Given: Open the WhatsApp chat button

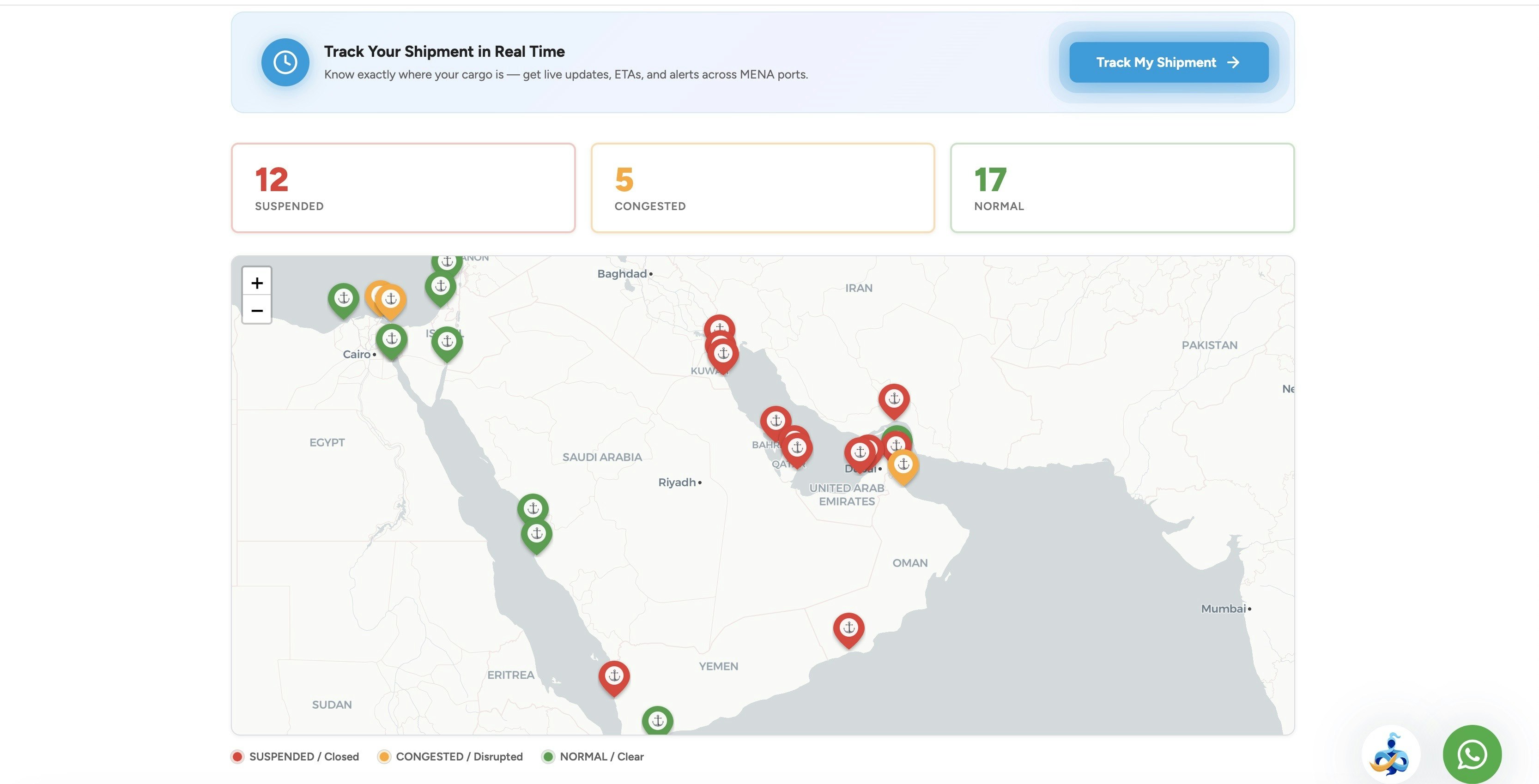Looking at the screenshot, I should click(1472, 754).
